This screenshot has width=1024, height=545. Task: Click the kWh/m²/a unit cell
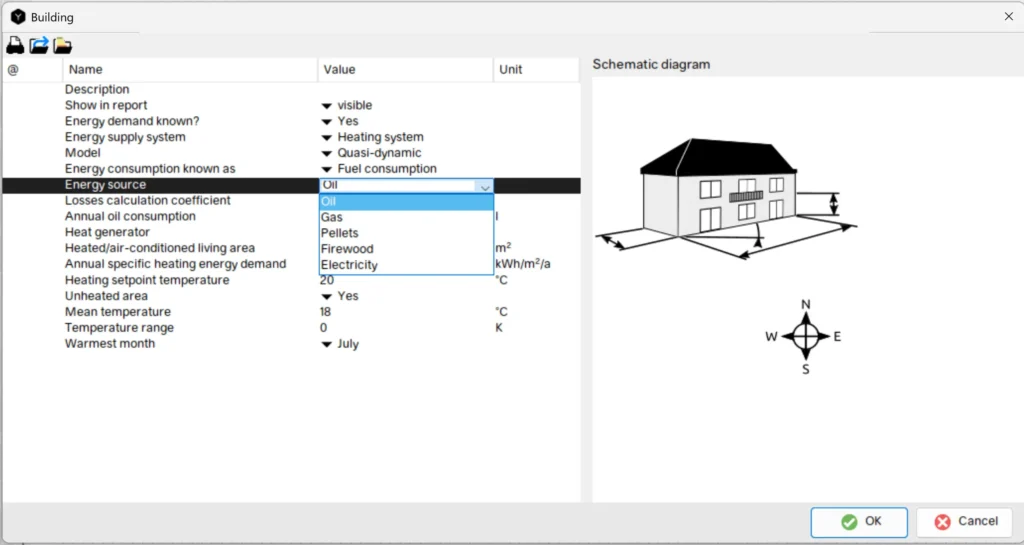click(x=522, y=264)
